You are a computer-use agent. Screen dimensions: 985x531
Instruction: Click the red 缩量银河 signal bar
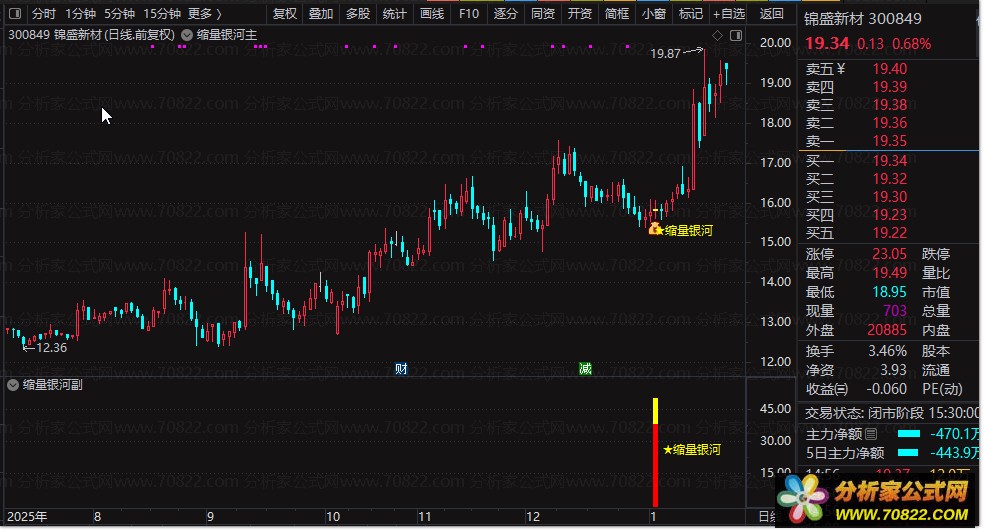[x=655, y=465]
